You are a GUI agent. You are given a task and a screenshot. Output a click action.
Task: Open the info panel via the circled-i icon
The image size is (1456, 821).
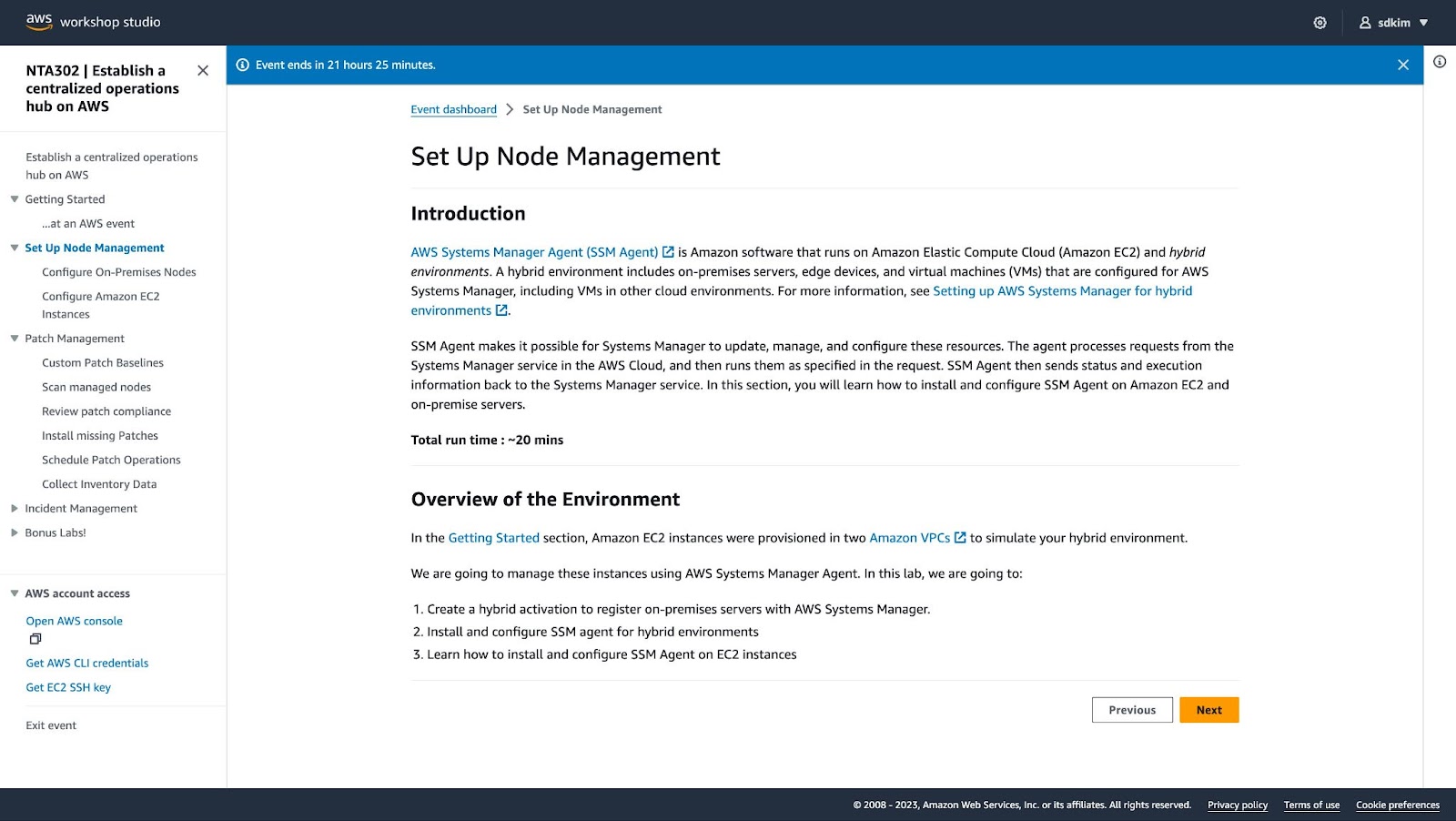point(1439,59)
